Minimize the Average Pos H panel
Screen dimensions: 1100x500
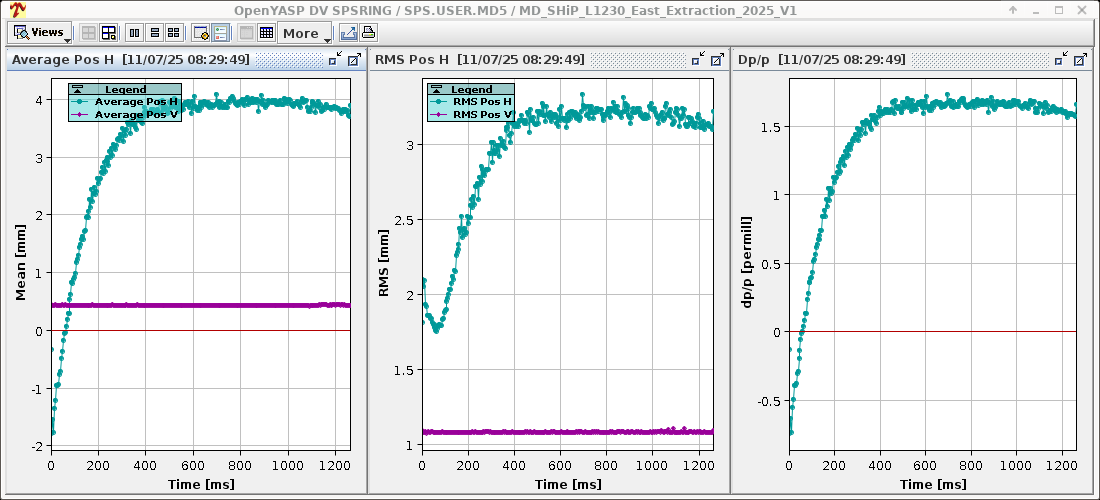click(x=336, y=60)
